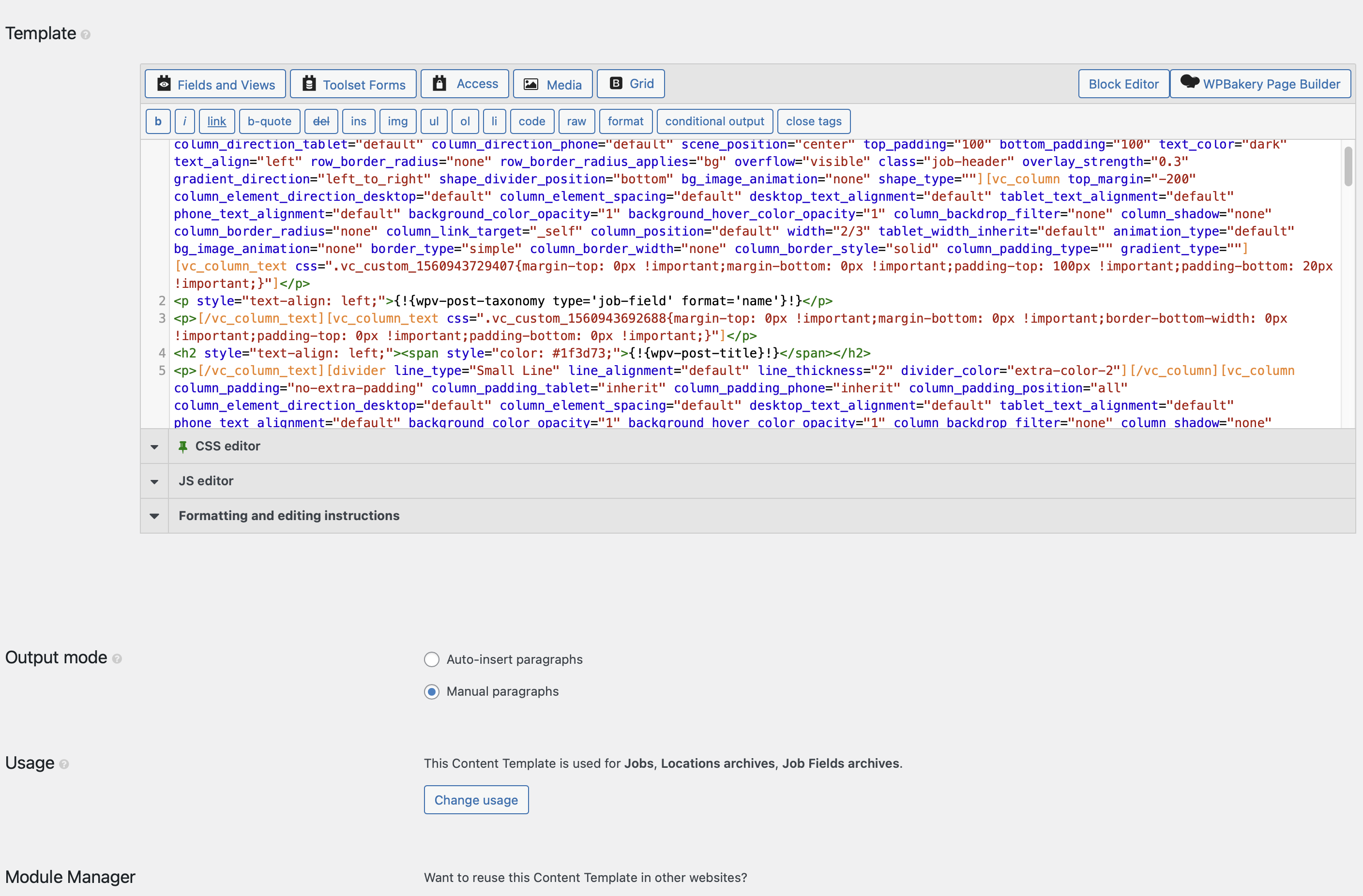Screen dimensions: 1363x896
Task: Insert a link with the link quicktag
Action: [x=216, y=121]
